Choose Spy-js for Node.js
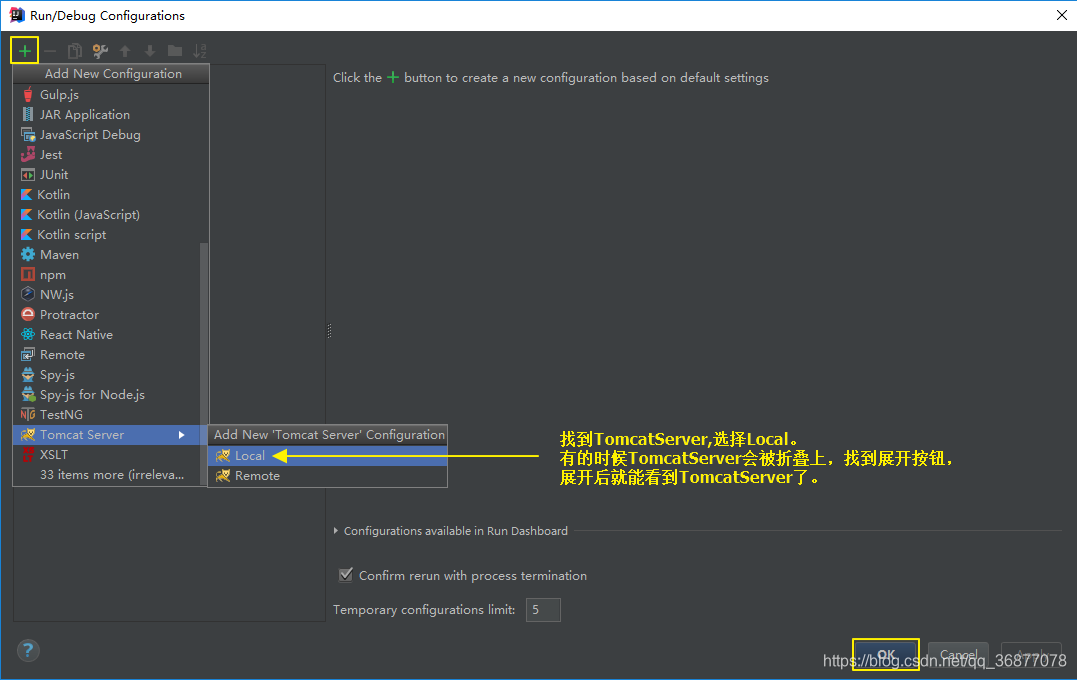The image size is (1077, 680). click(x=106, y=394)
